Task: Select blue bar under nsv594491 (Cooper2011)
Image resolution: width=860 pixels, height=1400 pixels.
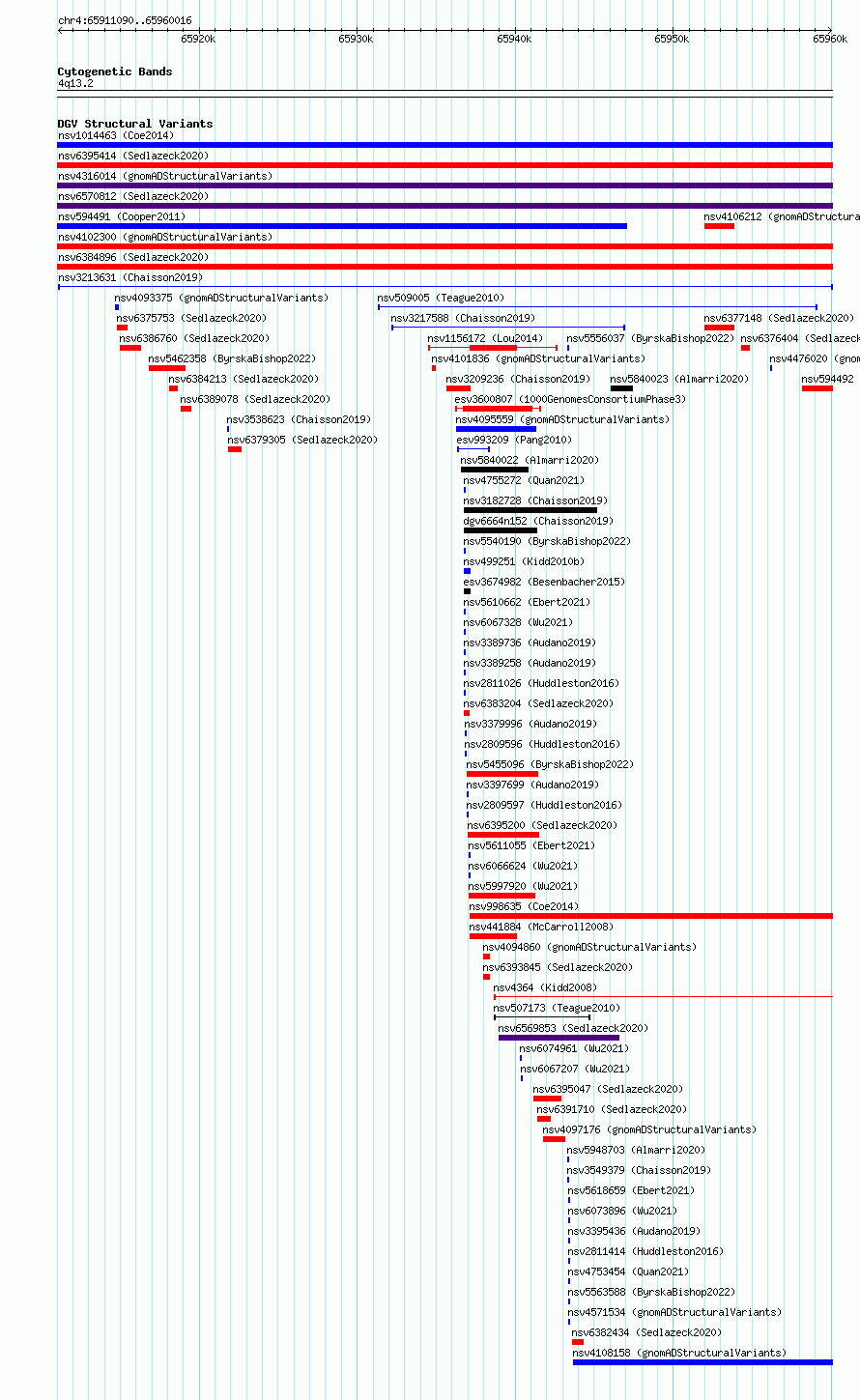Action: click(342, 226)
